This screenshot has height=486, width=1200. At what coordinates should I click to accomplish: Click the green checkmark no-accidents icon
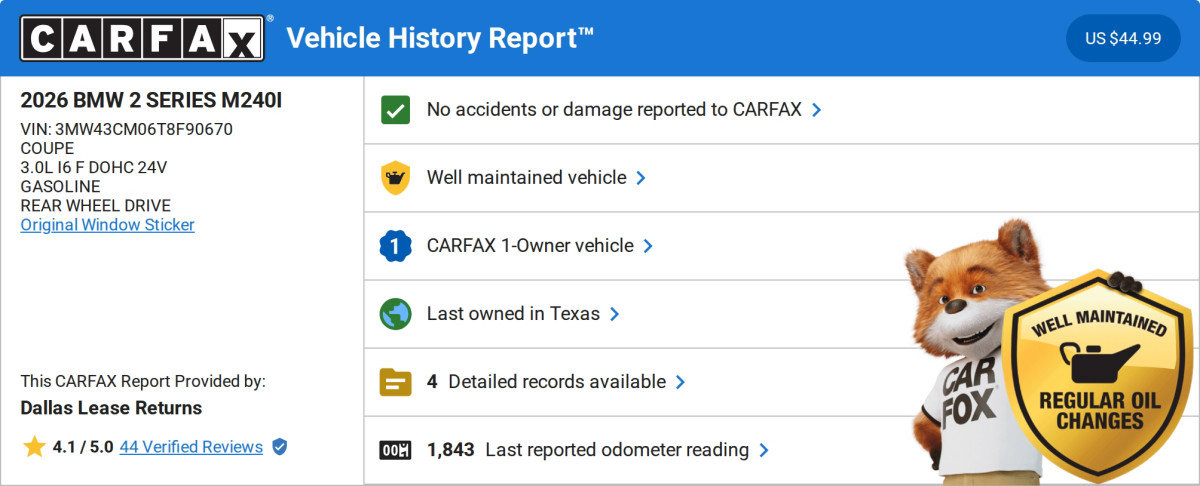tap(396, 110)
